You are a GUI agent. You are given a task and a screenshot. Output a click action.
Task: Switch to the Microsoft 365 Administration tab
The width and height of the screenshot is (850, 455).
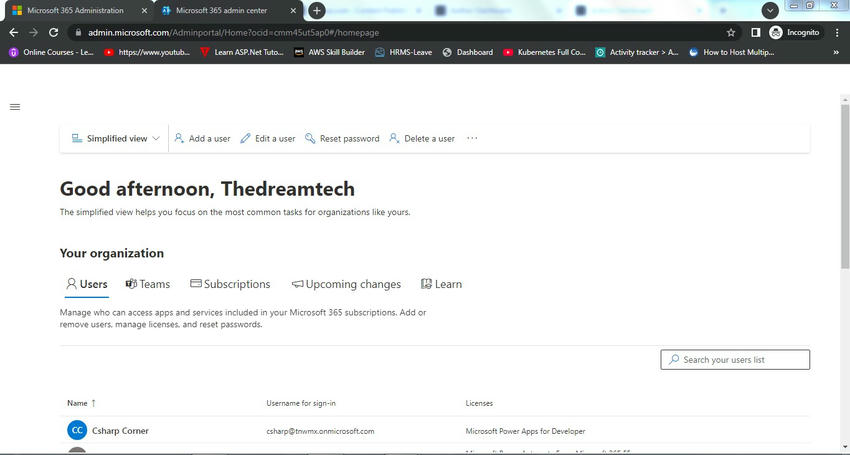coord(75,10)
